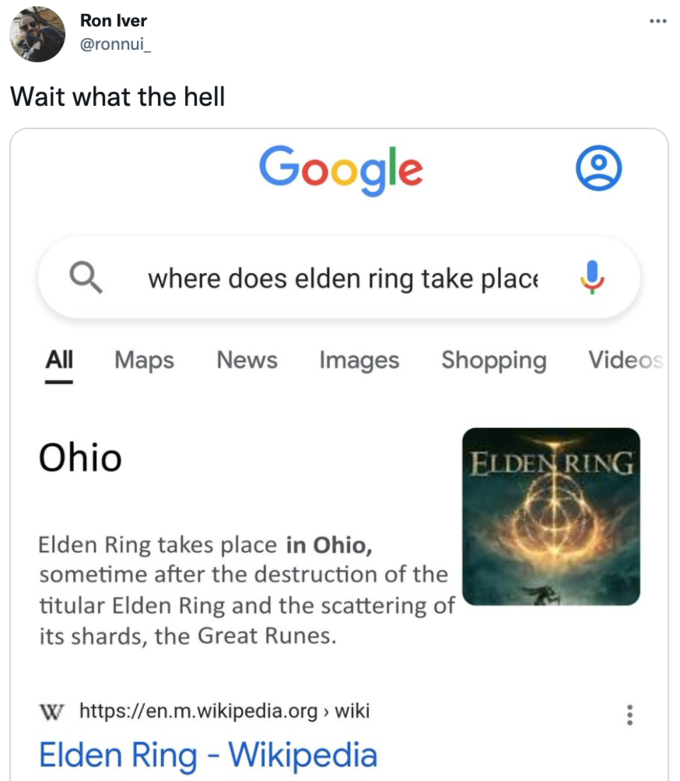This screenshot has width=680, height=781.
Task: Open the Elden Ring cover thumbnail
Action: 552,516
